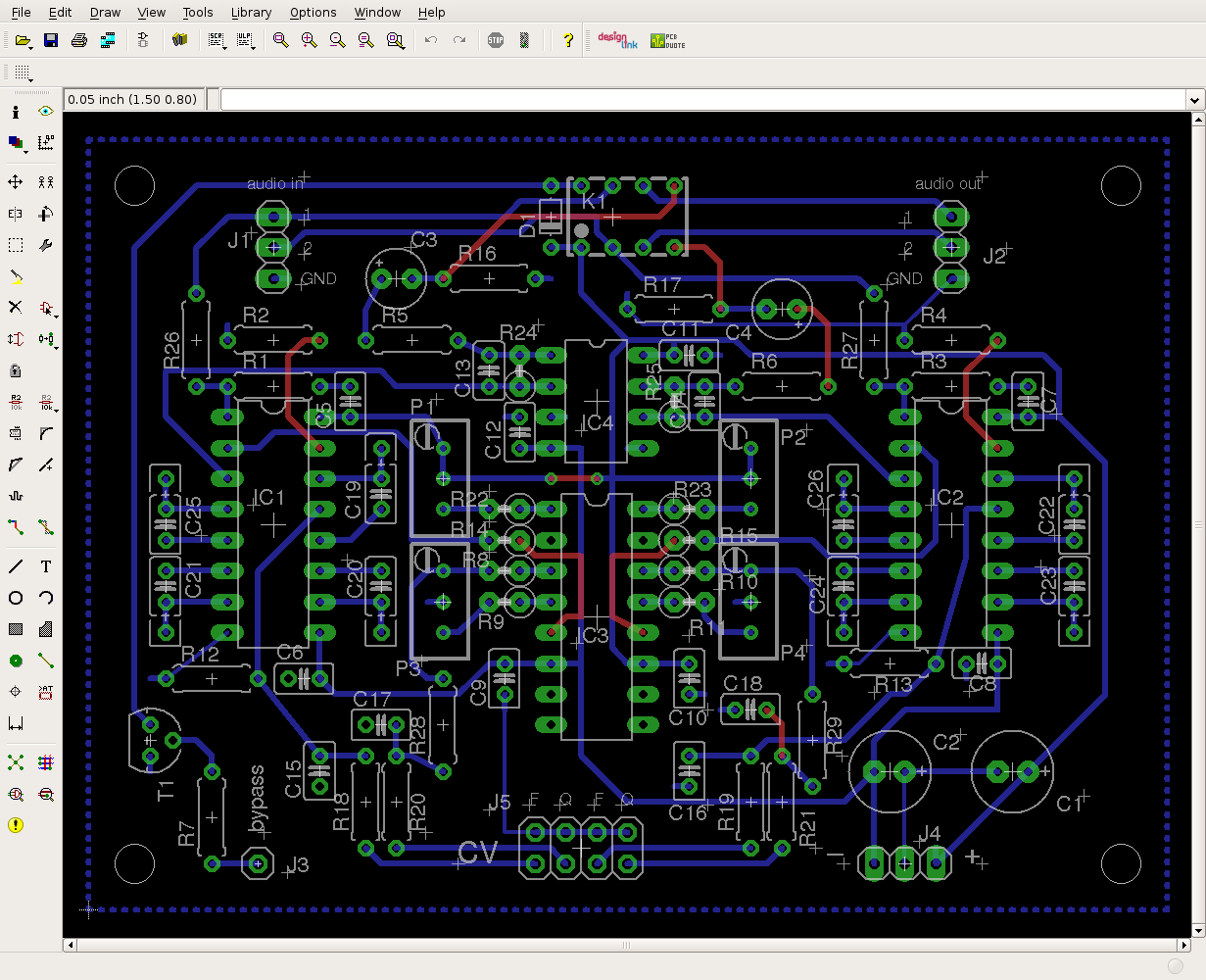Select the Move tool
1206x980 pixels.
[x=16, y=182]
